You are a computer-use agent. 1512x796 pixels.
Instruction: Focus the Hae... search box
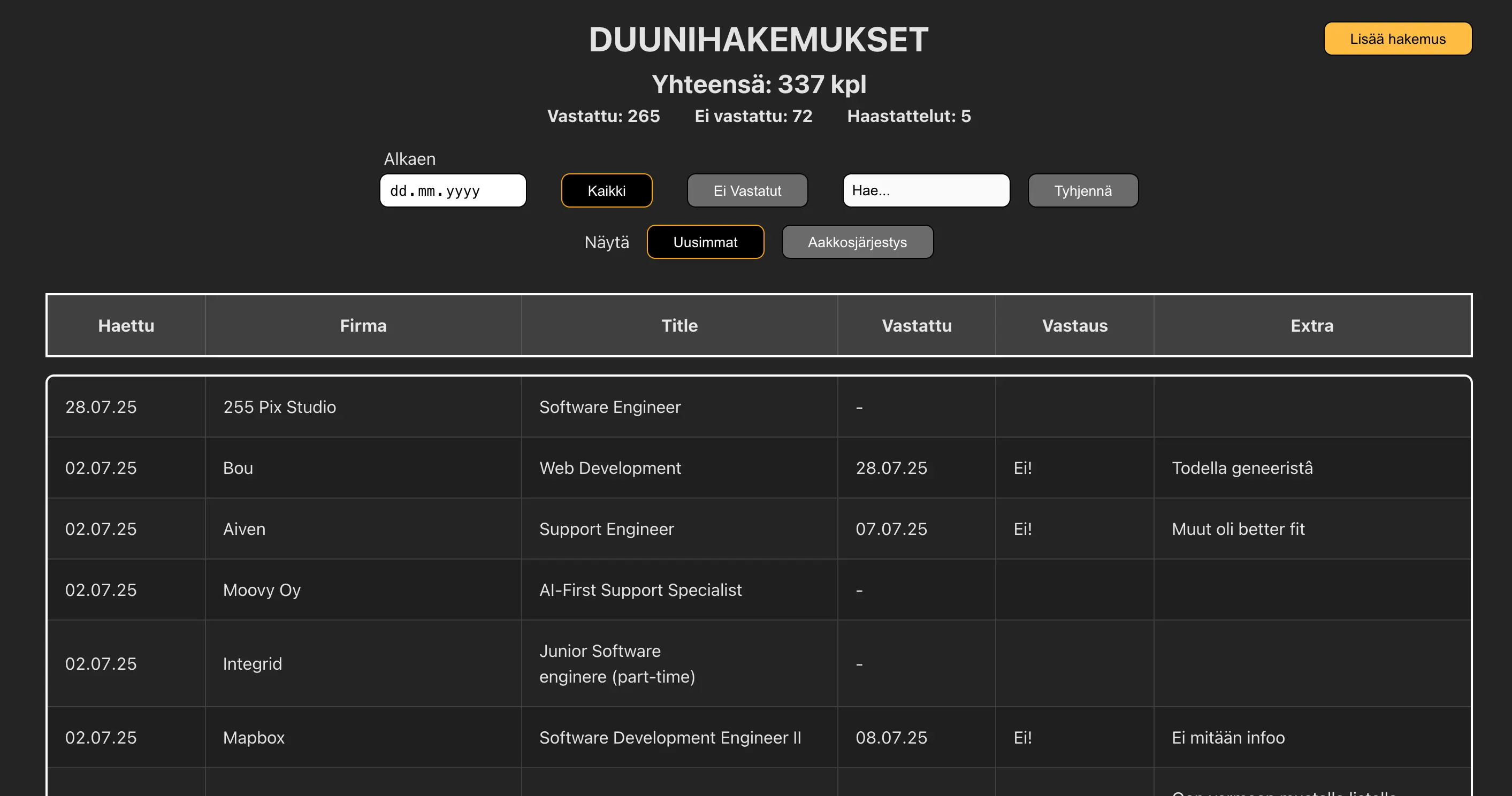click(926, 190)
